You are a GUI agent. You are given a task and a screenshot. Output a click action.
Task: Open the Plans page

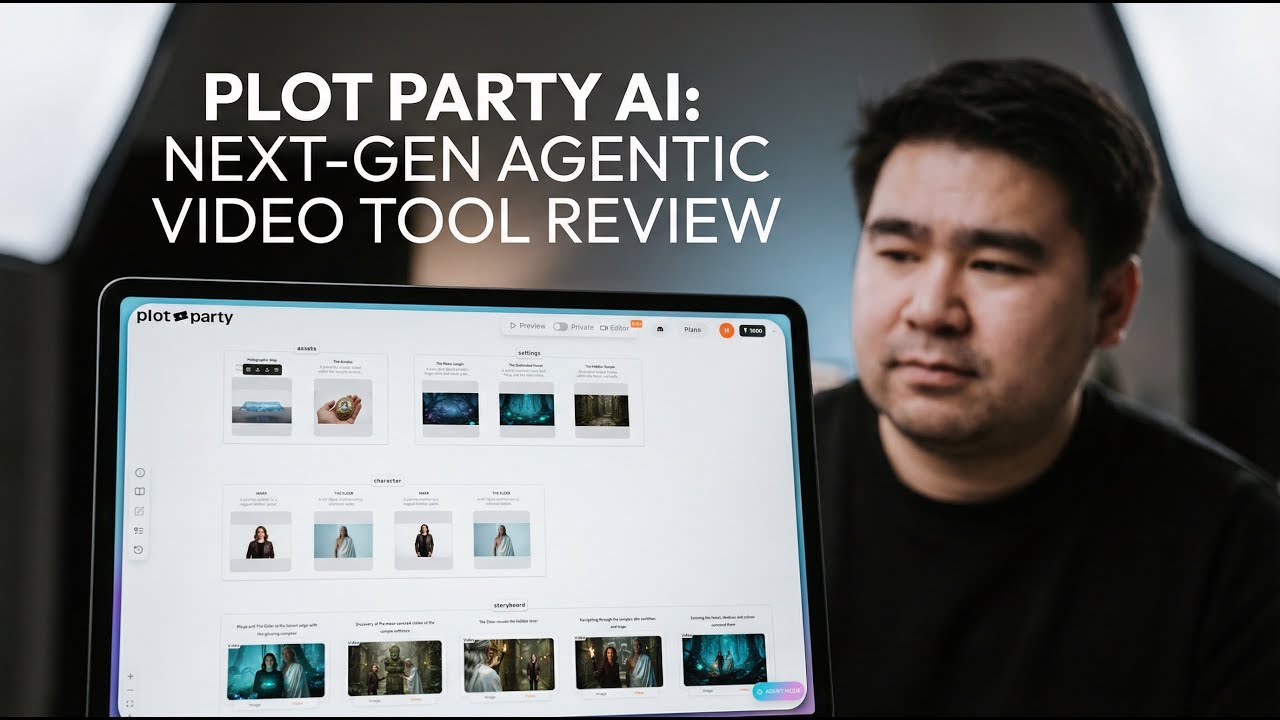tap(692, 329)
